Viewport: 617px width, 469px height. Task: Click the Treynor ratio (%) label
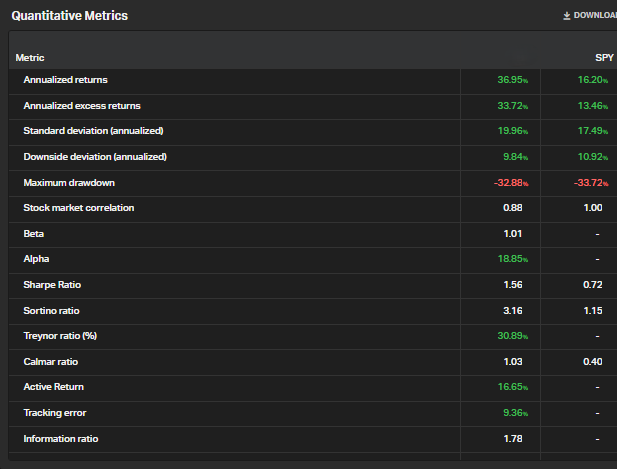(x=60, y=336)
